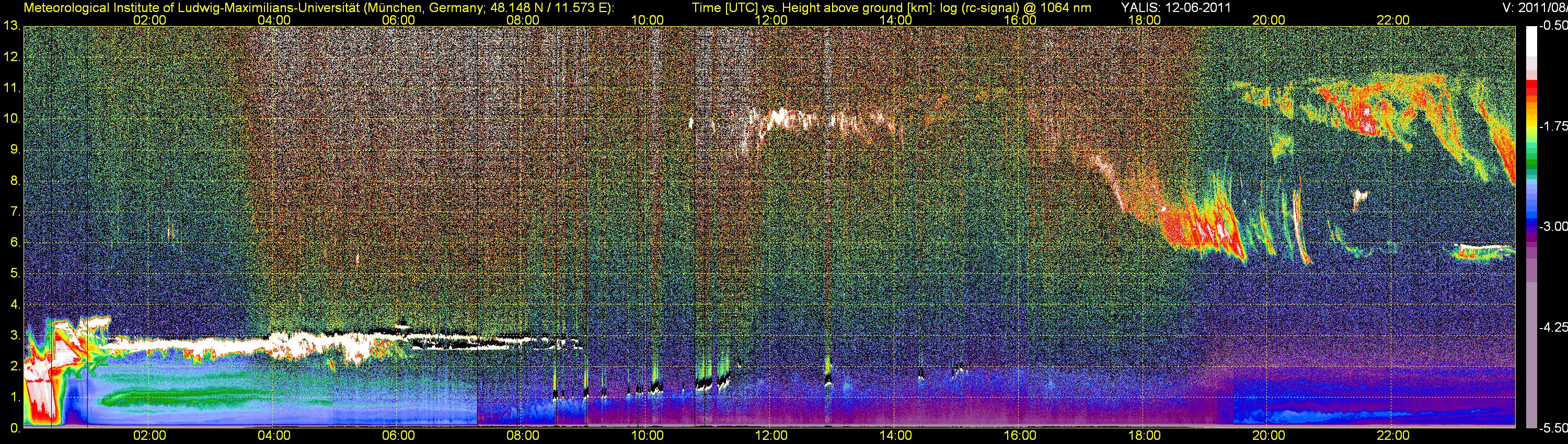Click the 14:00 label on the top time axis

pyautogui.click(x=895, y=20)
